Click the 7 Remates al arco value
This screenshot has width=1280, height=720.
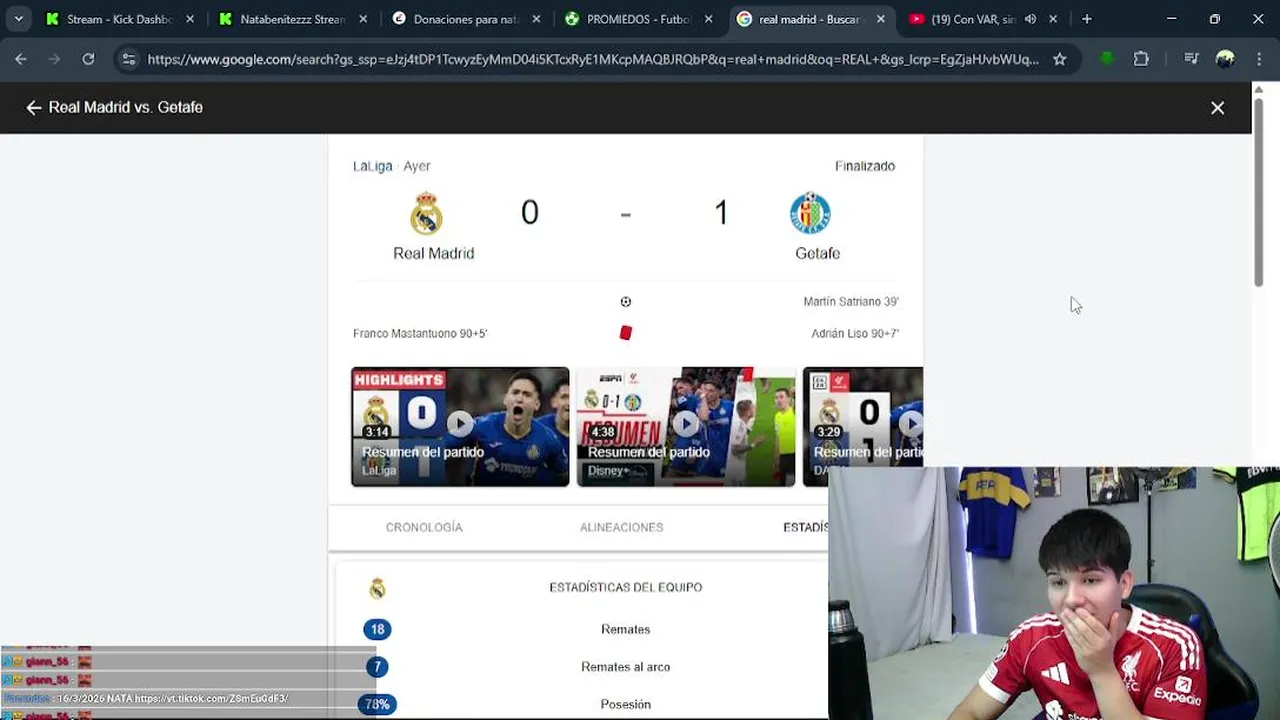377,667
